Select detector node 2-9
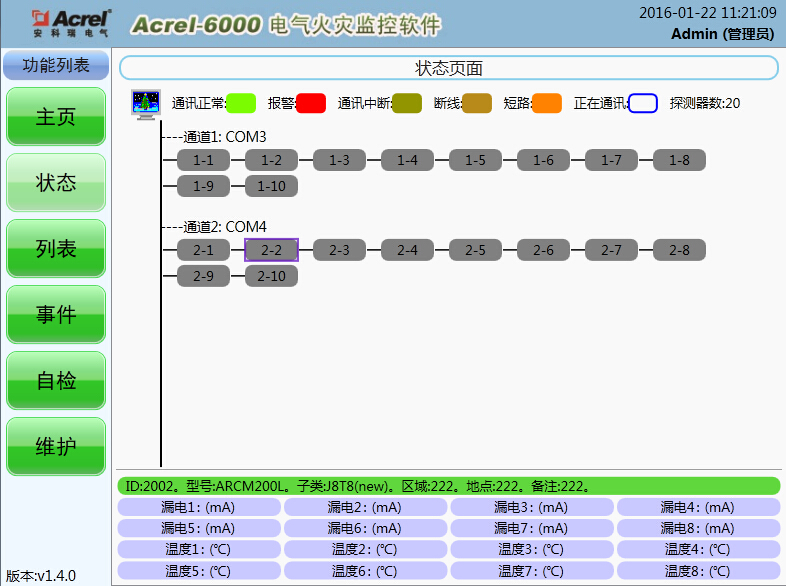Image resolution: width=786 pixels, height=586 pixels. [x=203, y=276]
